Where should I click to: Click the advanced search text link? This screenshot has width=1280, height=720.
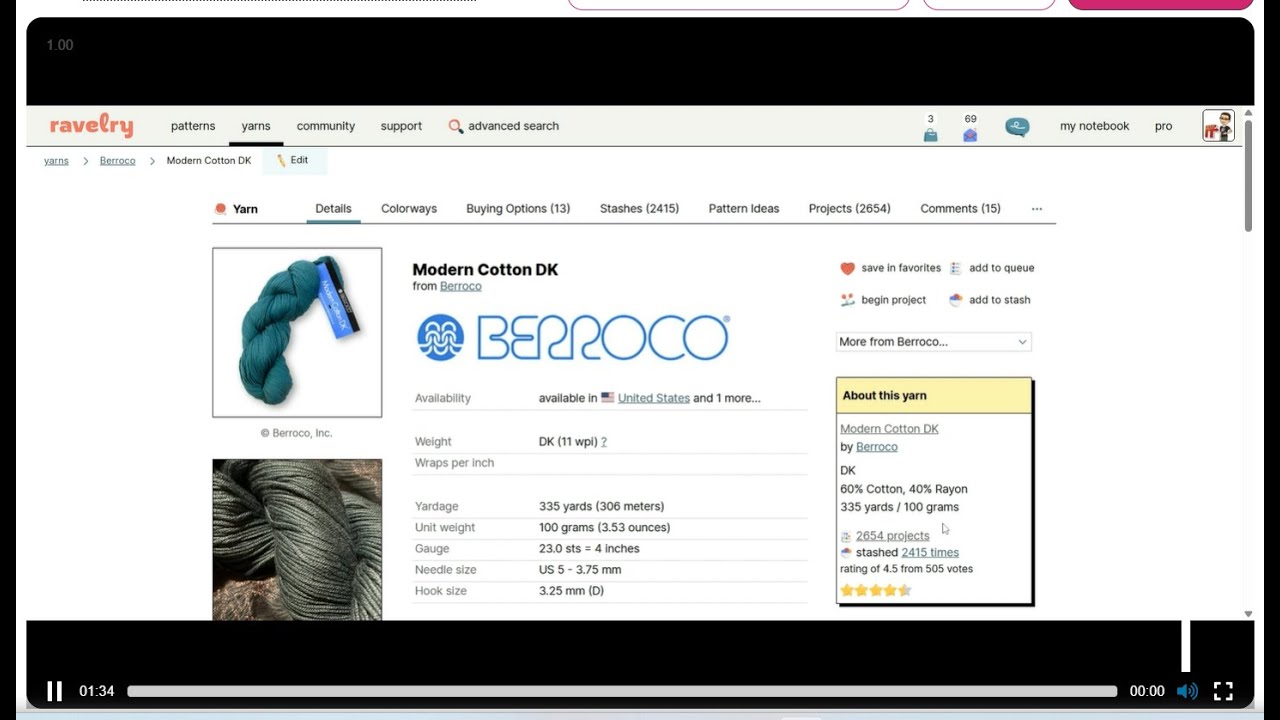[x=513, y=126]
